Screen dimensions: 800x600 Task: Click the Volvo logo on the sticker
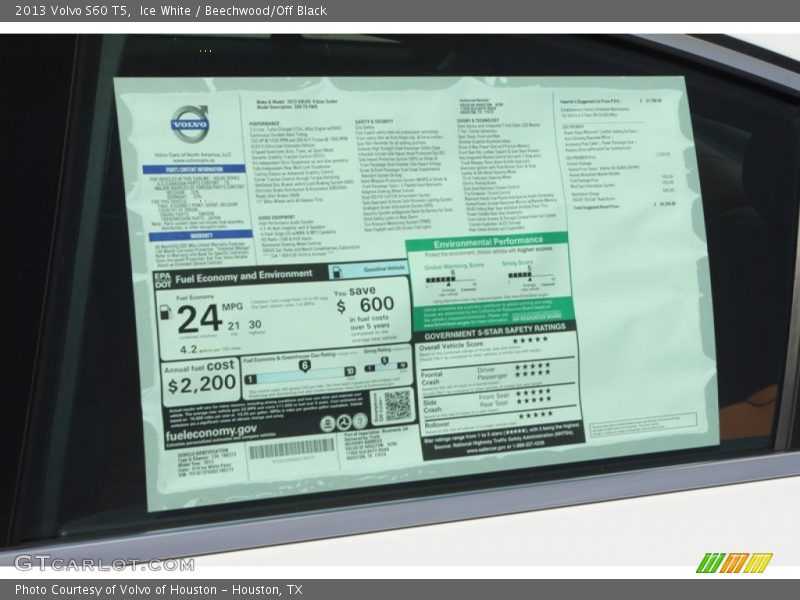tap(188, 125)
